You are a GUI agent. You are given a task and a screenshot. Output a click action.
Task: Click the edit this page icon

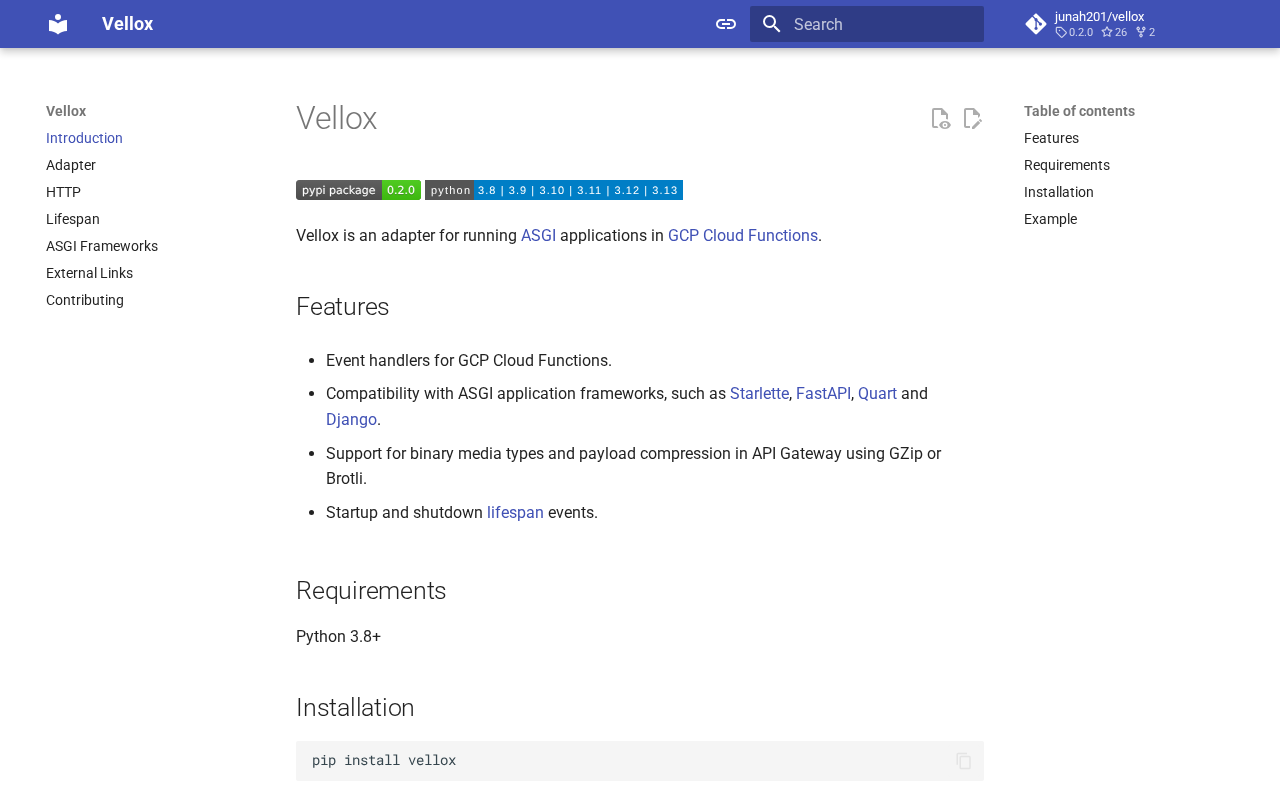(x=972, y=119)
